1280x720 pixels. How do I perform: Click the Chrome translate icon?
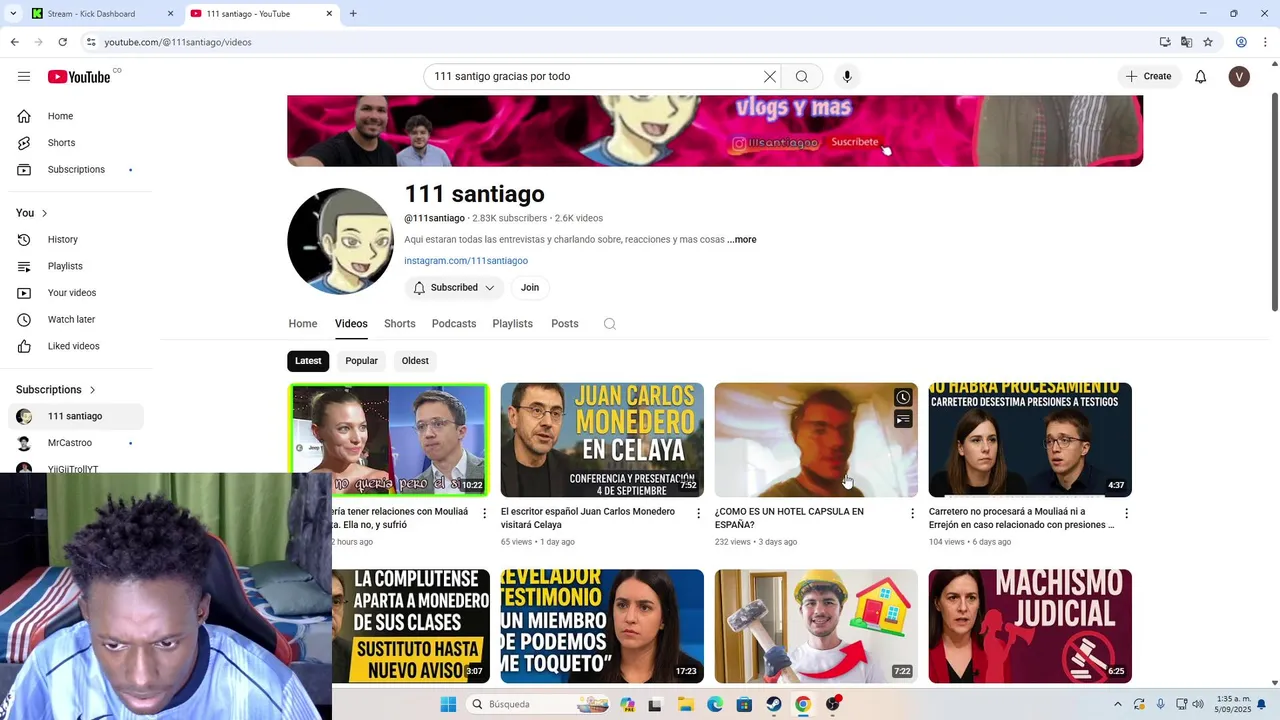pyautogui.click(x=1186, y=42)
